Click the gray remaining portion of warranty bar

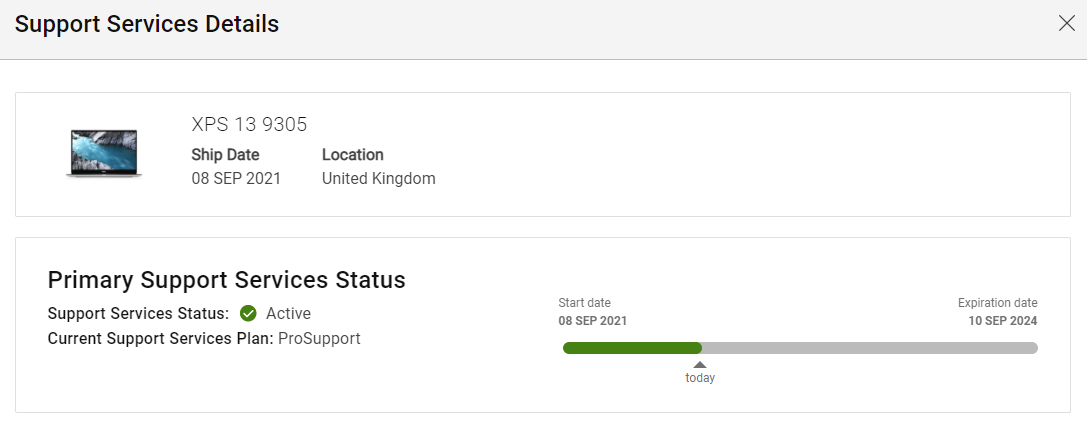tap(870, 348)
